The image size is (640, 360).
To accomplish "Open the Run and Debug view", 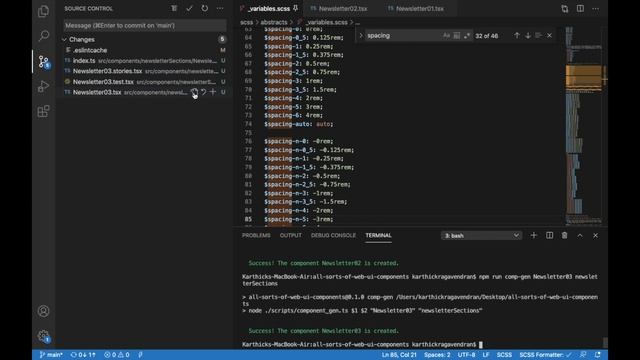I will 43,87.
